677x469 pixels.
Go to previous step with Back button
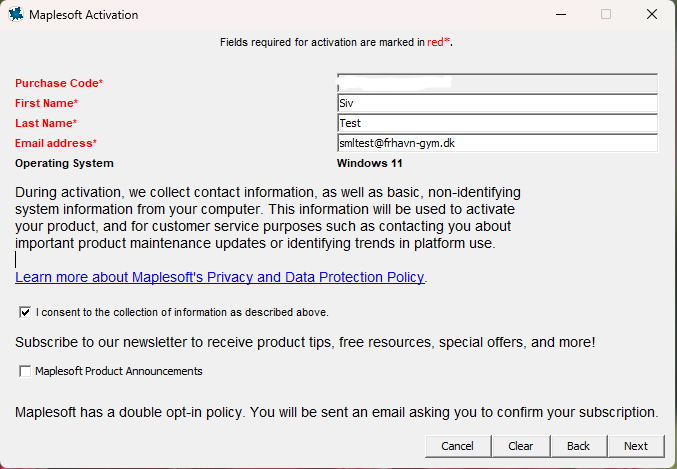(578, 446)
